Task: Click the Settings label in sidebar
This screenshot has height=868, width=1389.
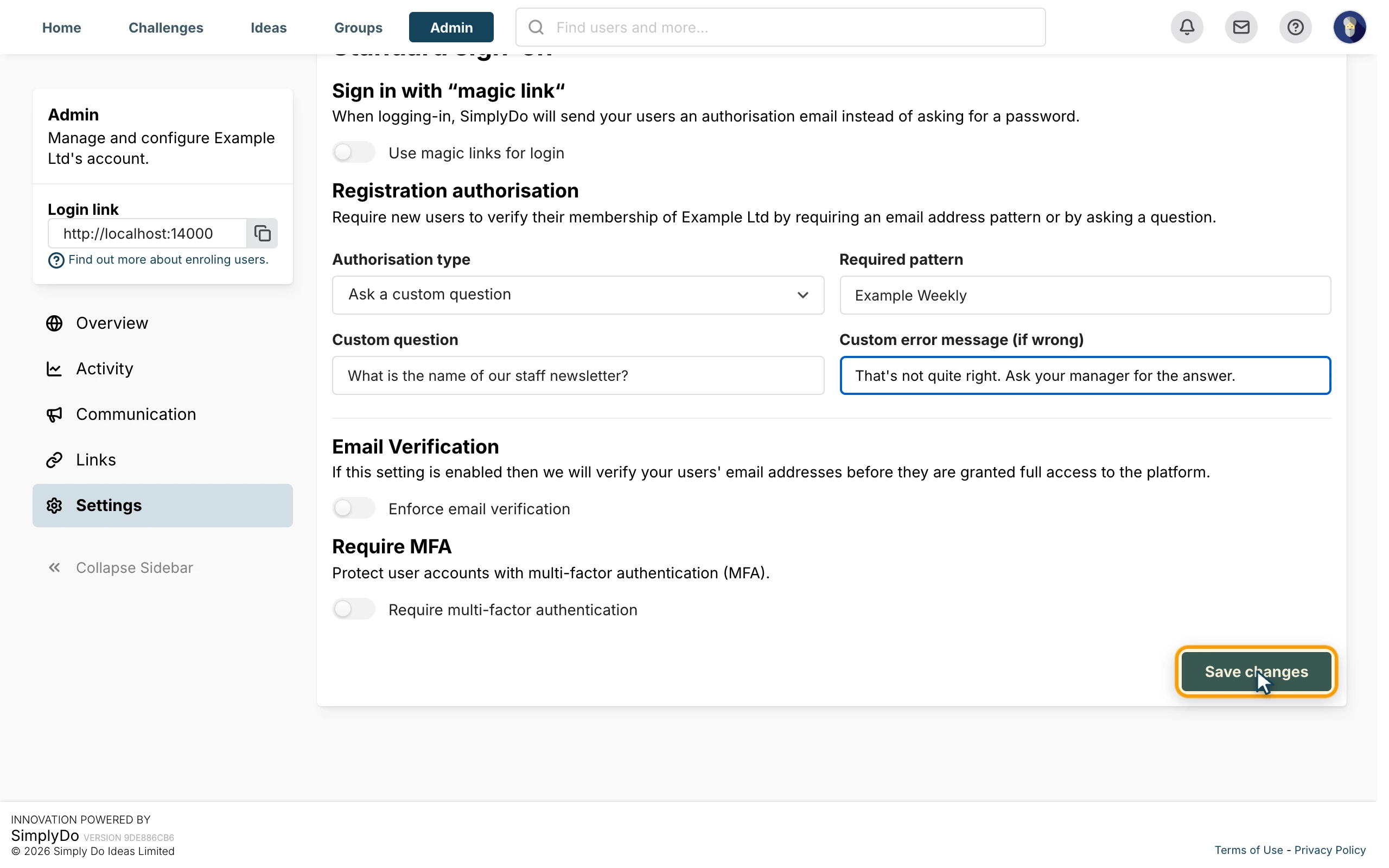Action: click(x=109, y=505)
